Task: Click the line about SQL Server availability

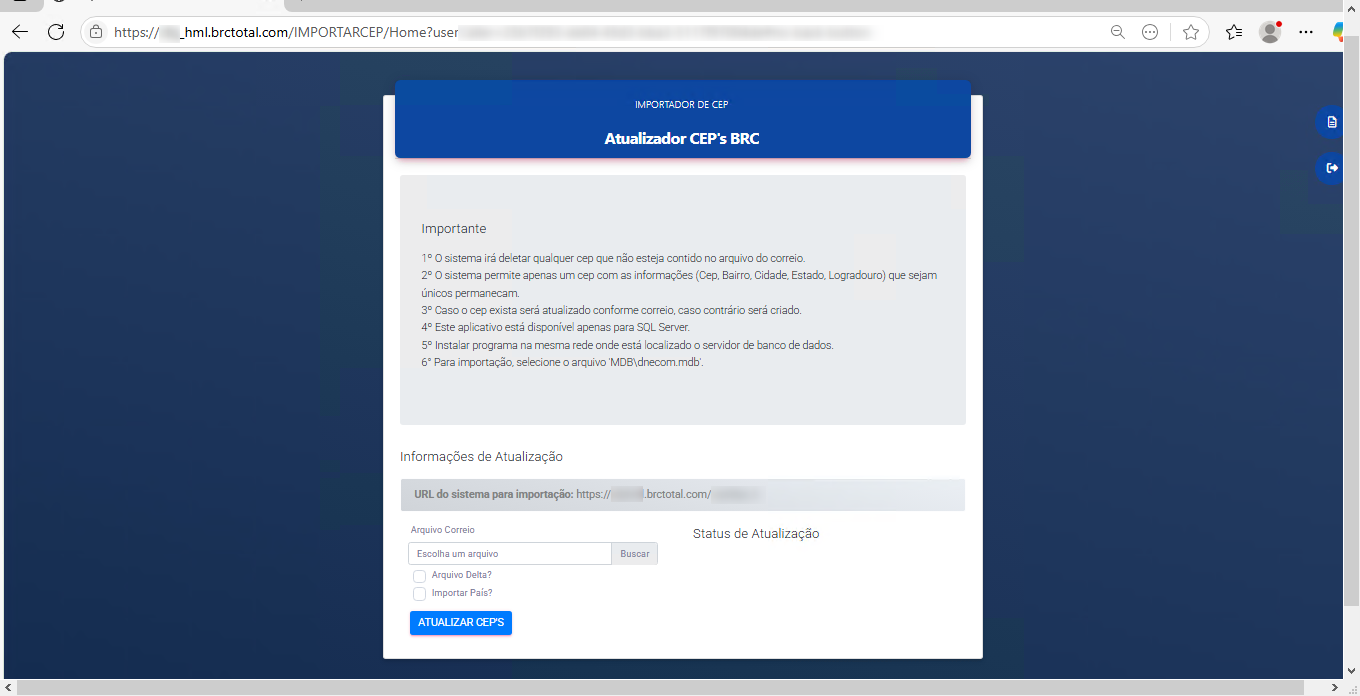Action: point(556,327)
